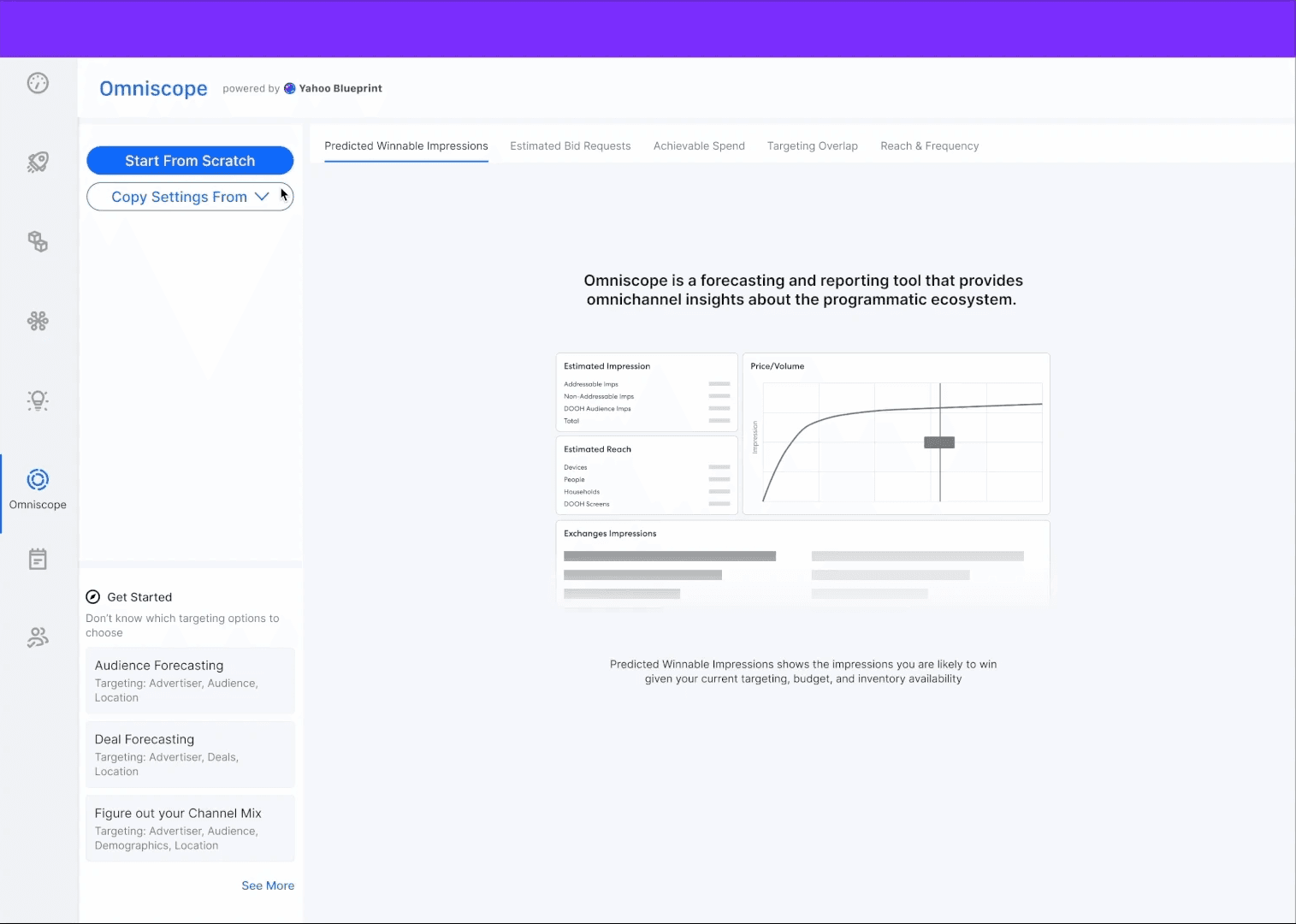Select Figure out your Channel Mix card
Image resolution: width=1296 pixels, height=924 pixels.
click(x=190, y=828)
